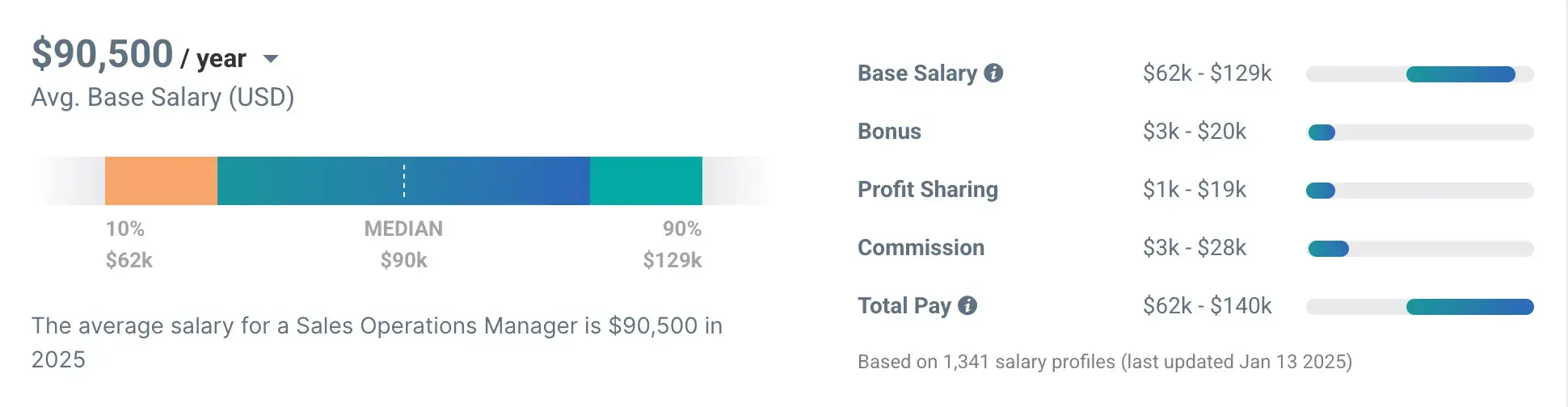This screenshot has height=407, width=1568.
Task: Select the Commission row label
Action: coord(921,248)
